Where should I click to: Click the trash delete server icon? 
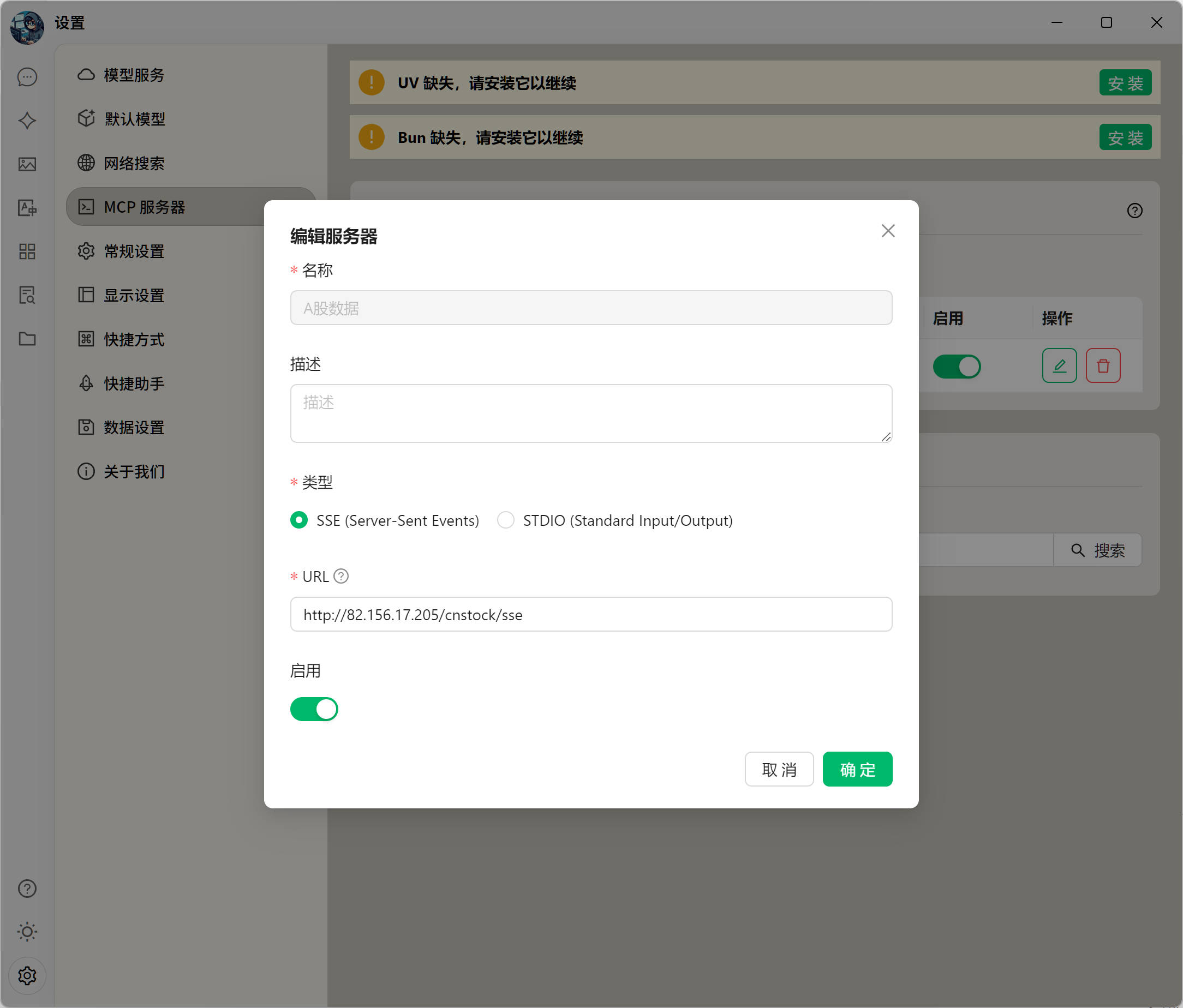(x=1102, y=365)
